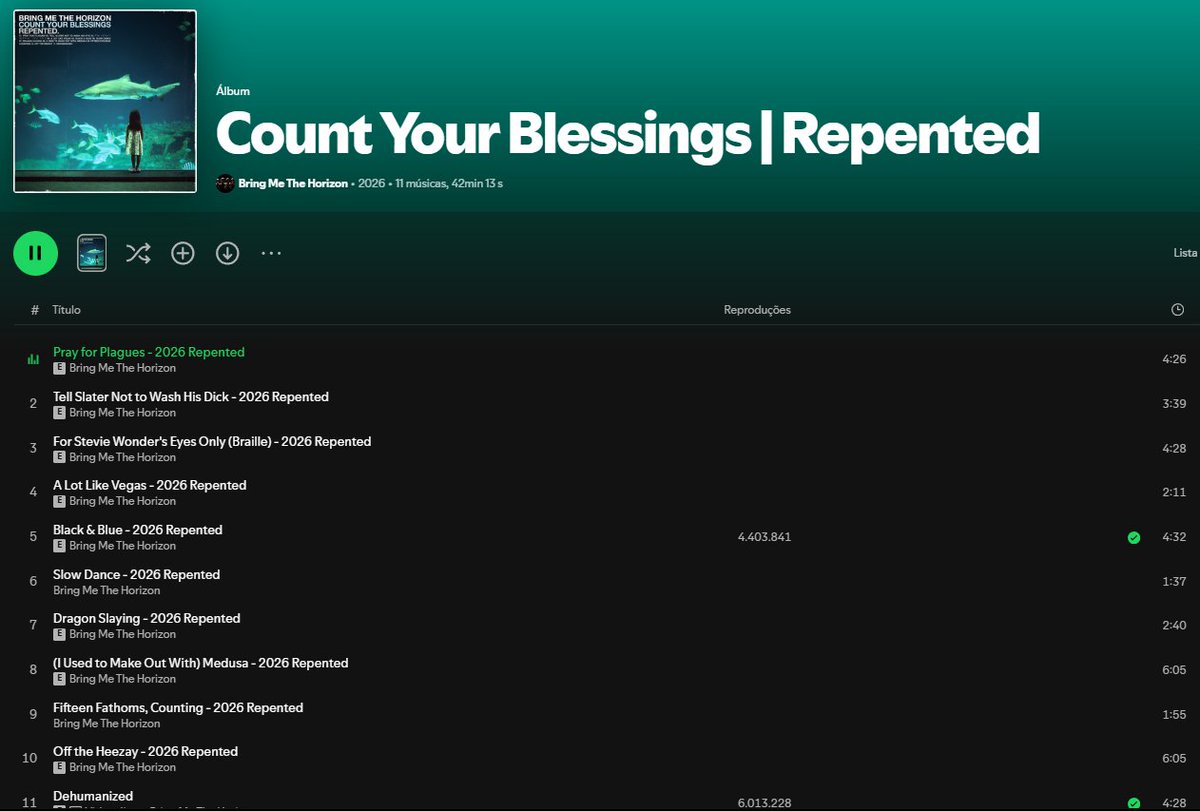The image size is (1200, 811).
Task: Click track number 10 beside Off the Heezay
Action: pos(30,758)
